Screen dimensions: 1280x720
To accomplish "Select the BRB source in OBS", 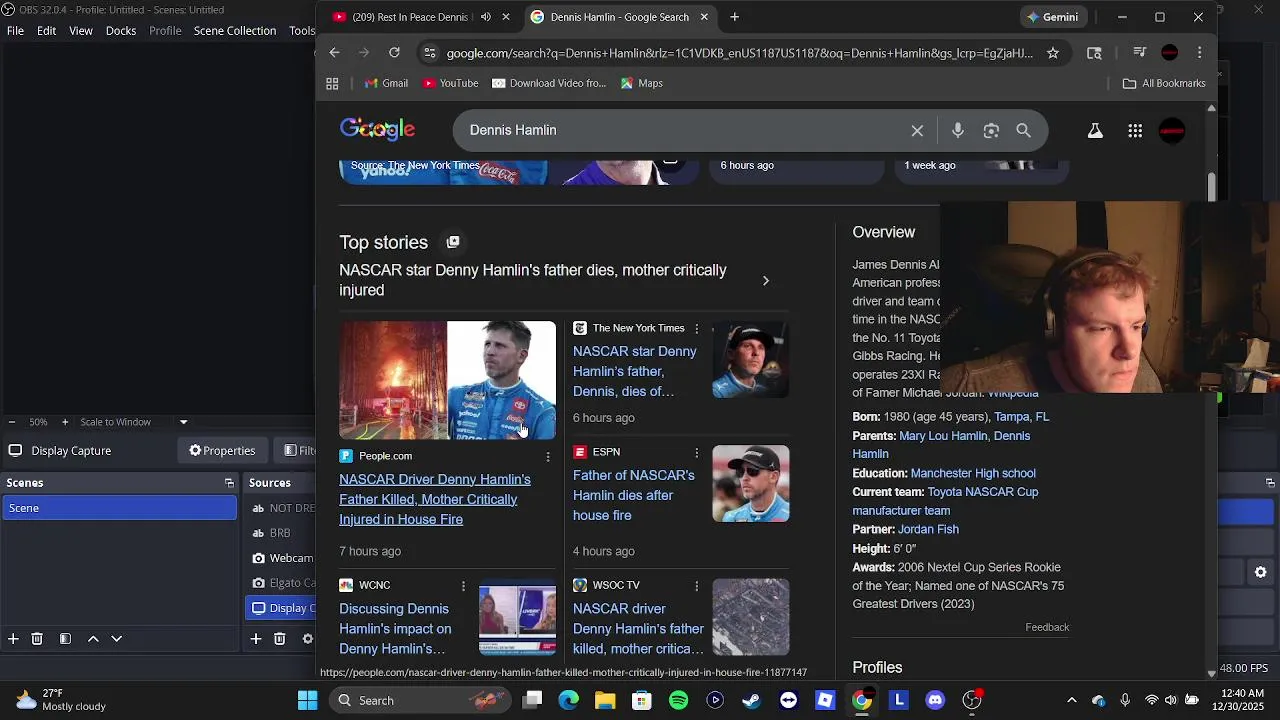I will coord(281,533).
